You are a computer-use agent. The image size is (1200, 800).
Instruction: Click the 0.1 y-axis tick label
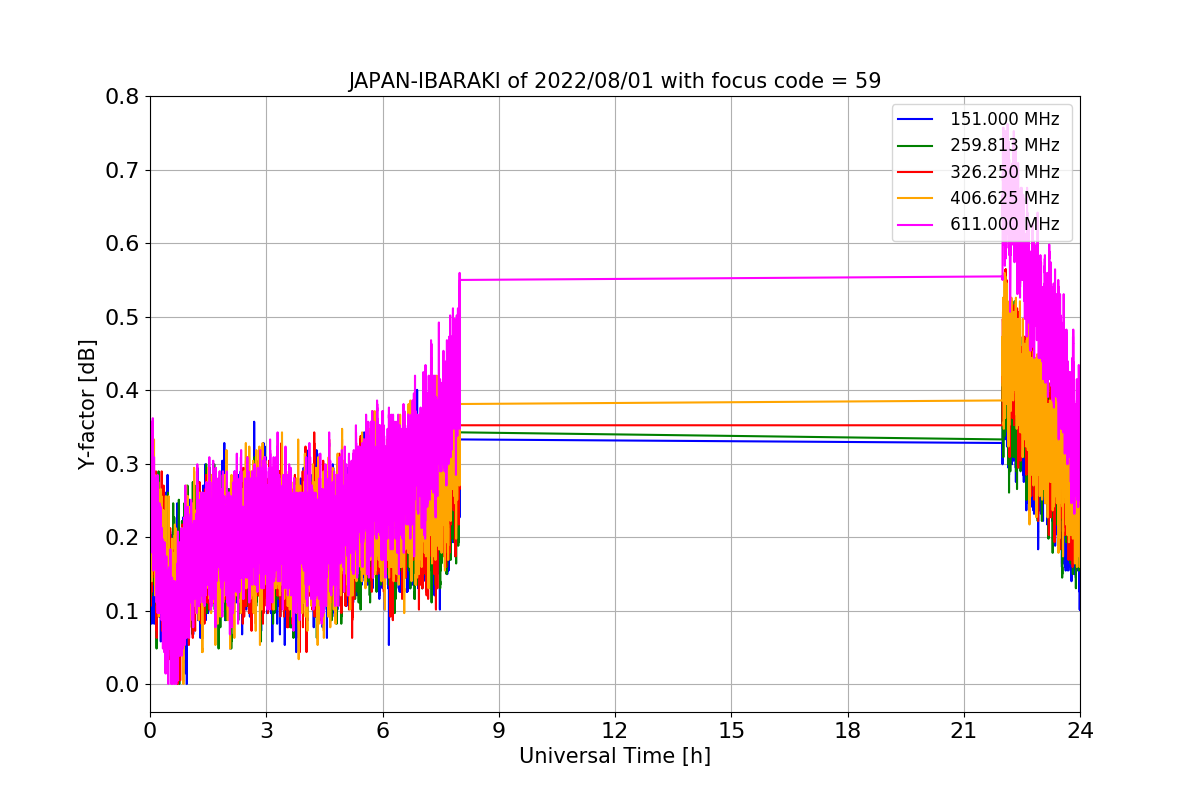(123, 611)
